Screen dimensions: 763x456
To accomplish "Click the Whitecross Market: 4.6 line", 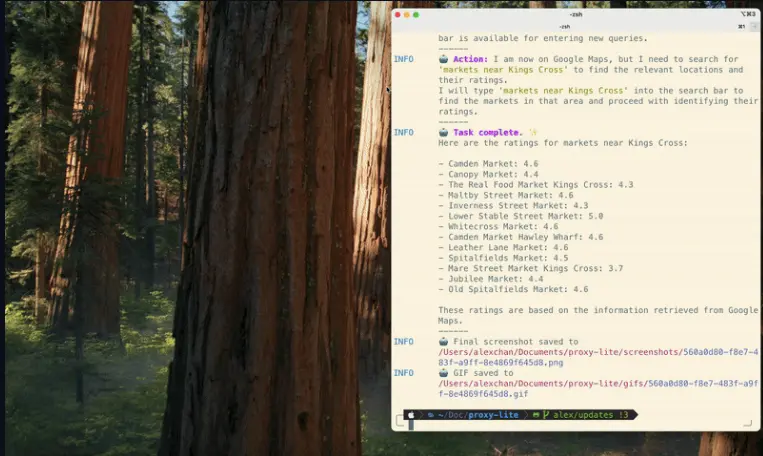I will [498, 226].
